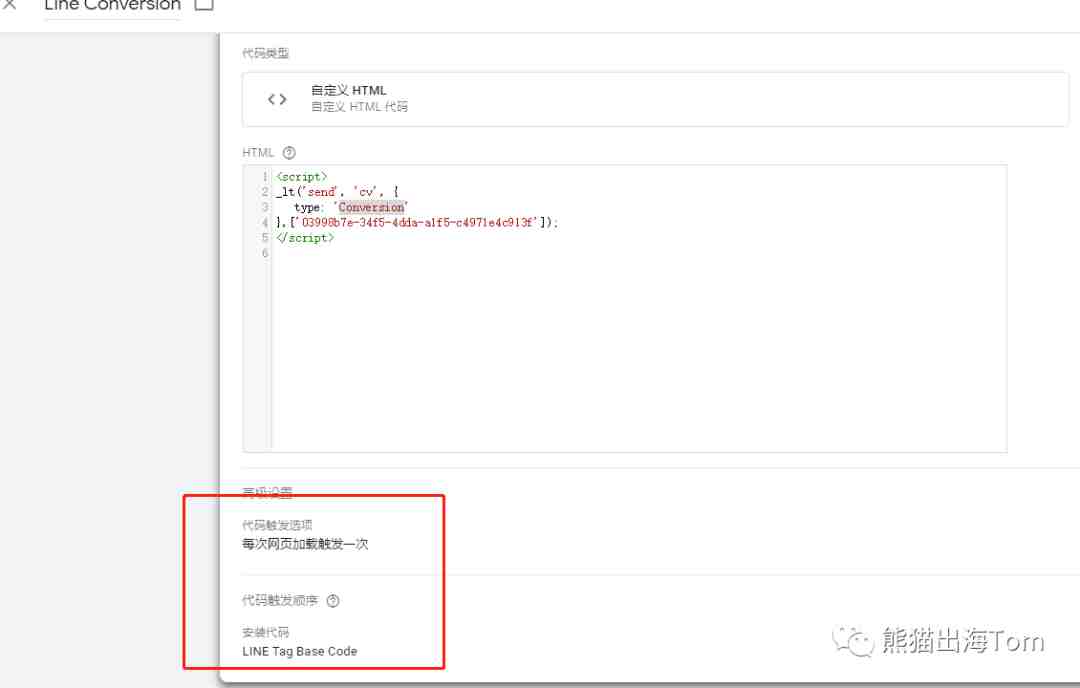The image size is (1080, 688).
Task: Click line number 6 in the editor gutter
Action: tap(264, 253)
